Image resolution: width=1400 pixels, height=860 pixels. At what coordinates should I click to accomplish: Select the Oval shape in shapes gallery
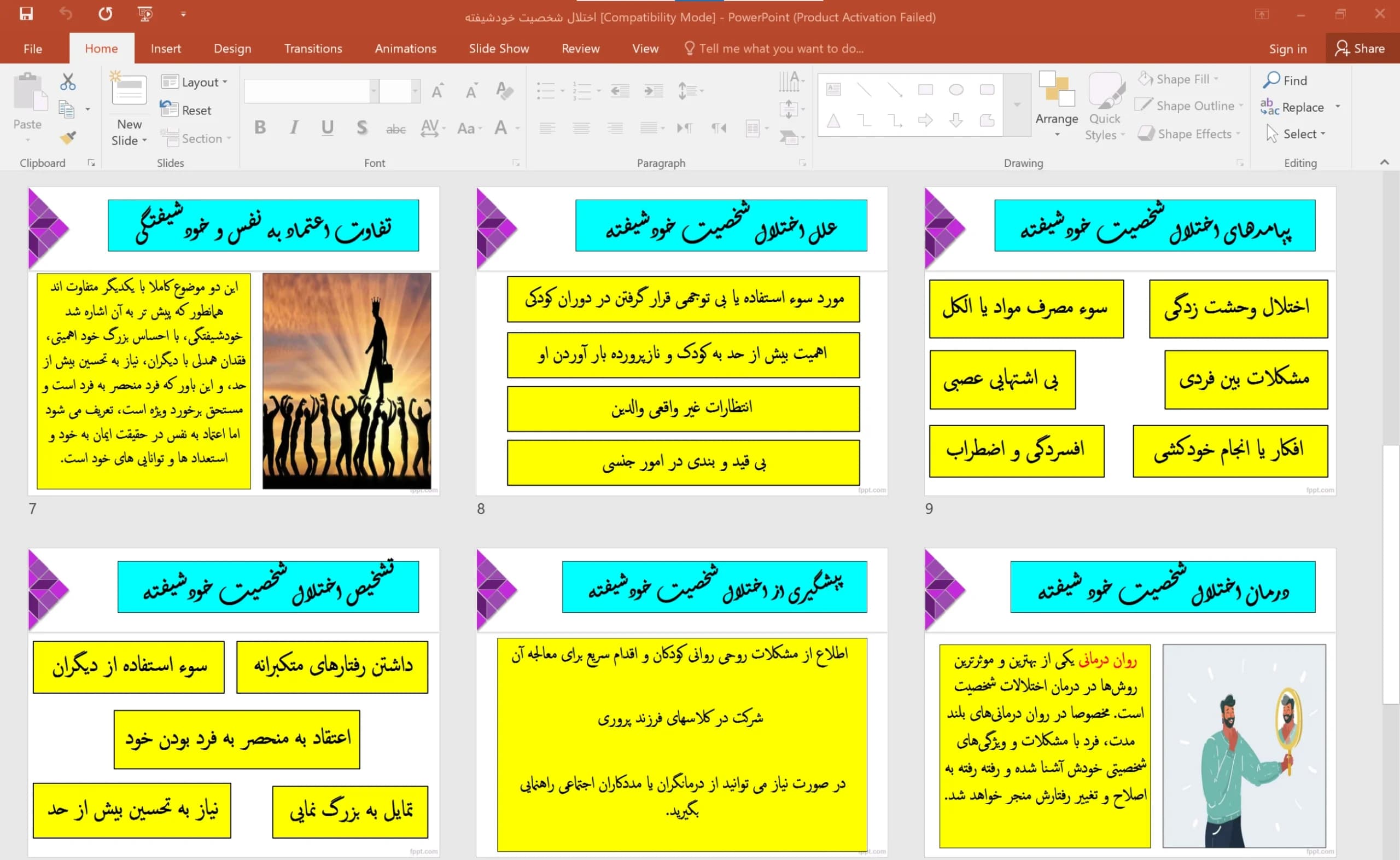[x=956, y=89]
